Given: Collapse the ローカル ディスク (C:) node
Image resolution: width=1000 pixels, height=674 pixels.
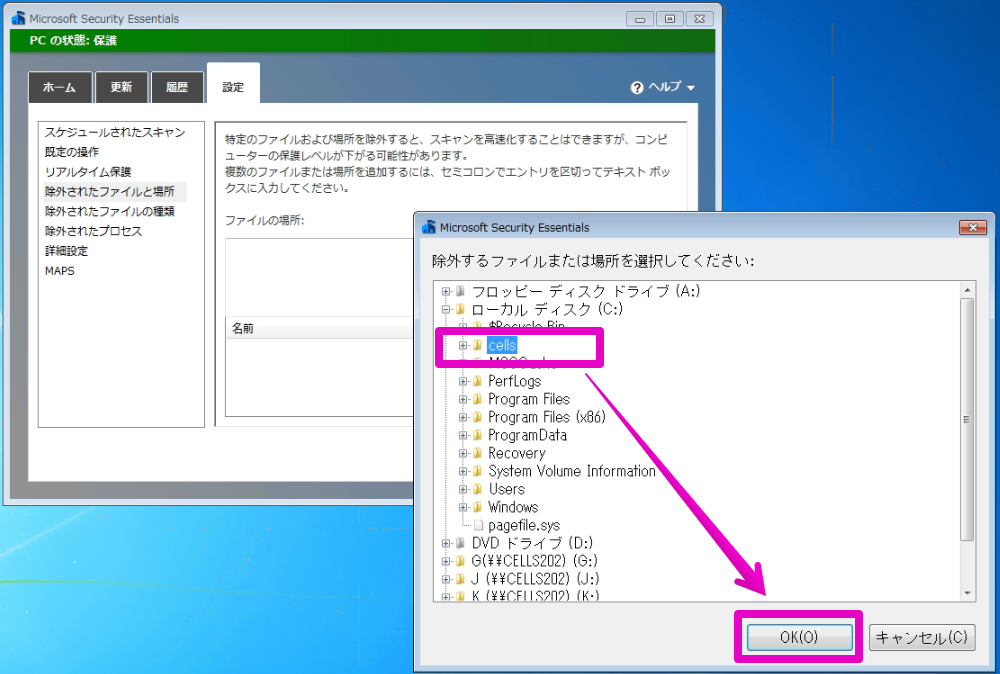Looking at the screenshot, I should (x=446, y=309).
